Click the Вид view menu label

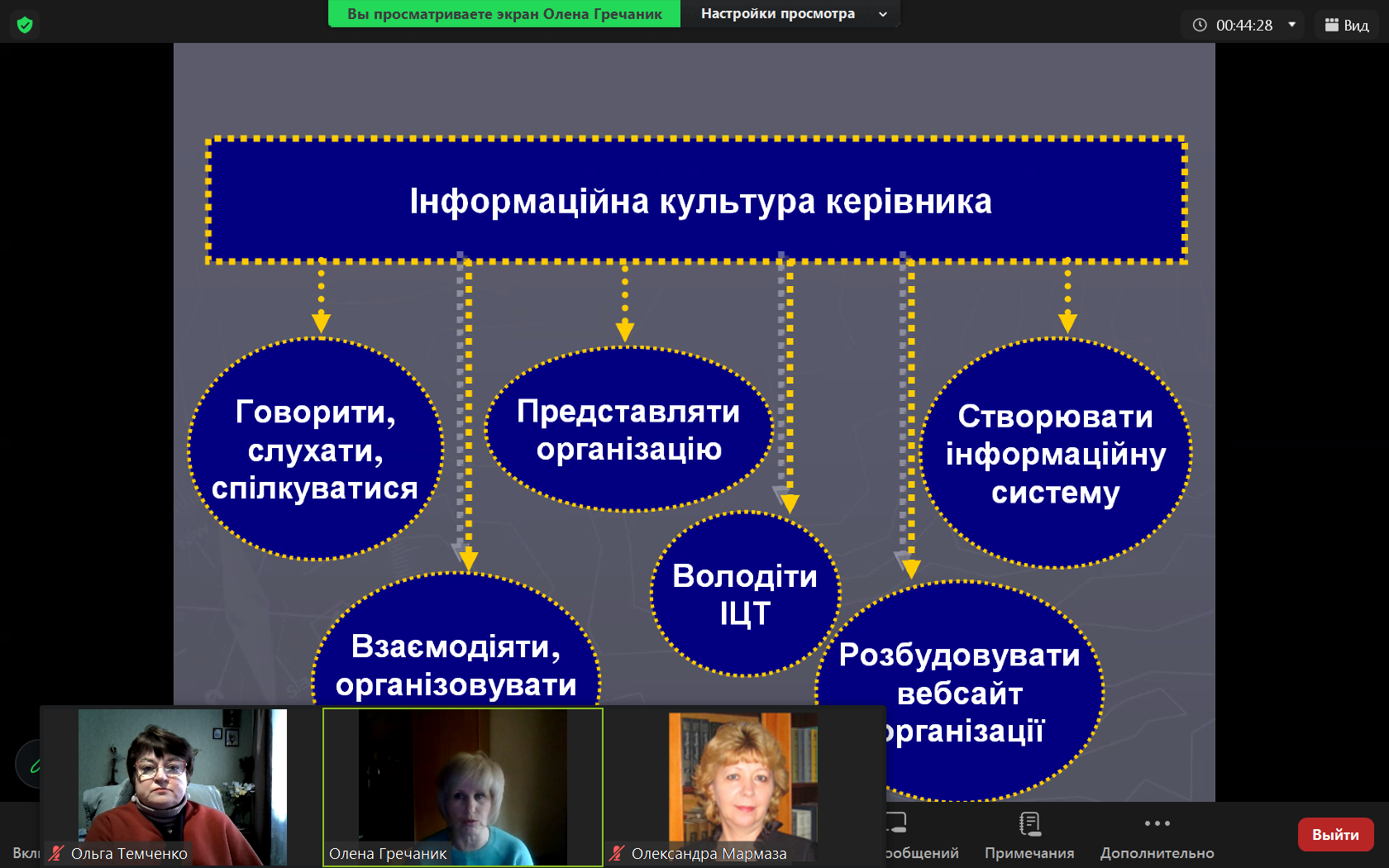(1356, 26)
